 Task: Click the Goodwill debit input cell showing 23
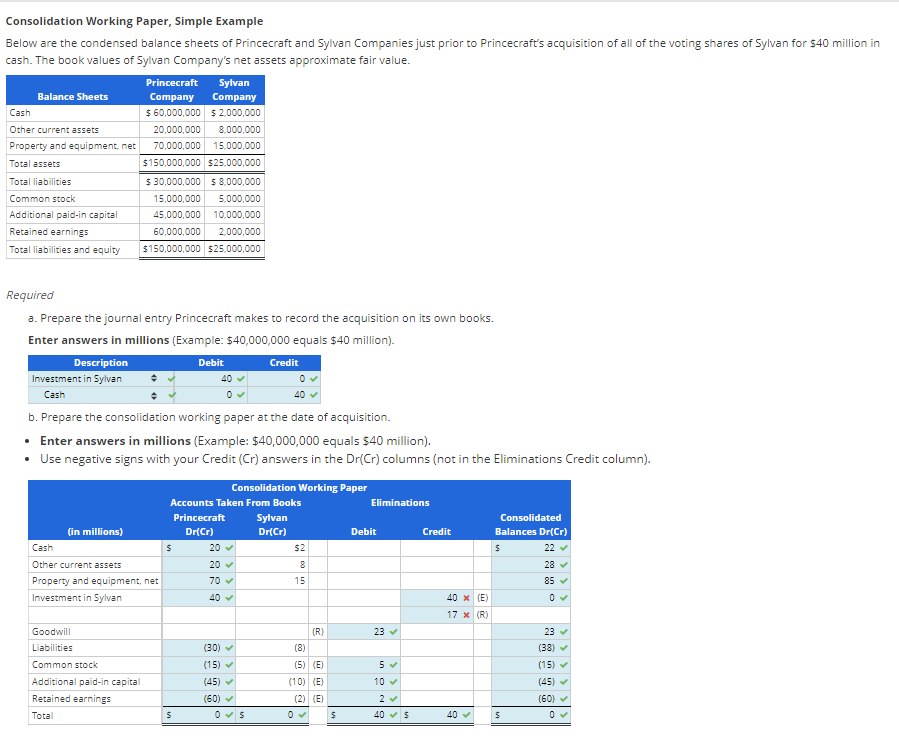coord(379,632)
